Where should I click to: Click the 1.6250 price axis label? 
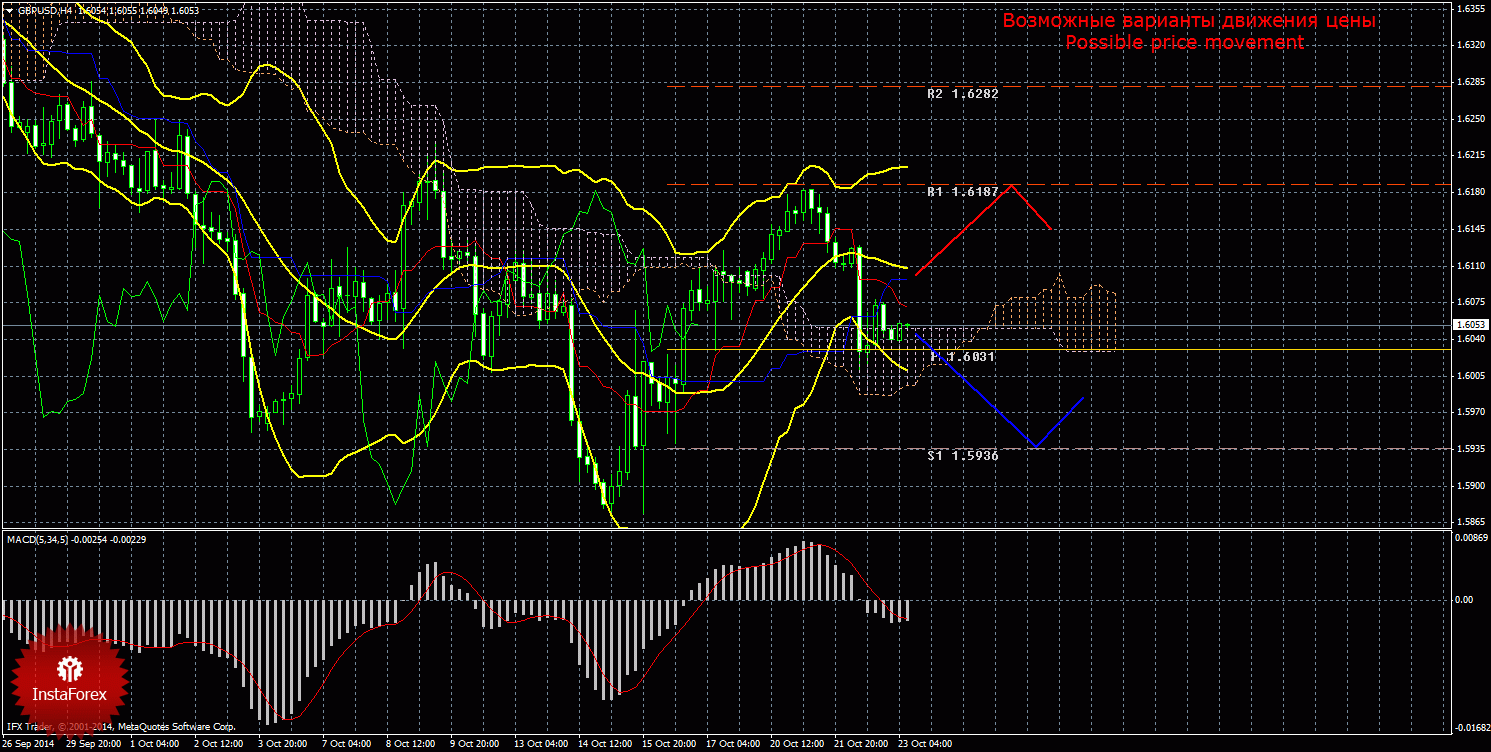click(1470, 119)
